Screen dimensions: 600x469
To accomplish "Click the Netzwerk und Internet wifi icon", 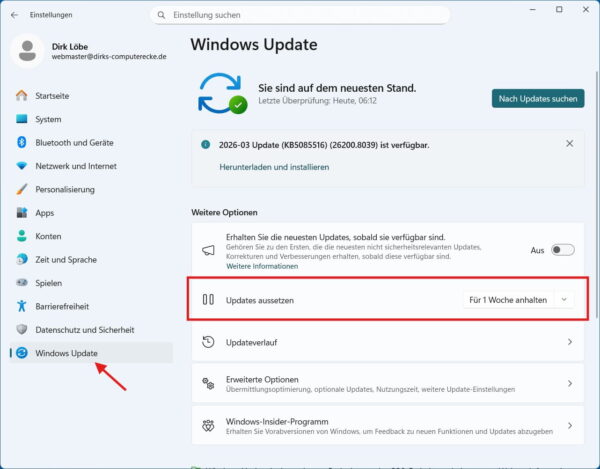I will [22, 166].
